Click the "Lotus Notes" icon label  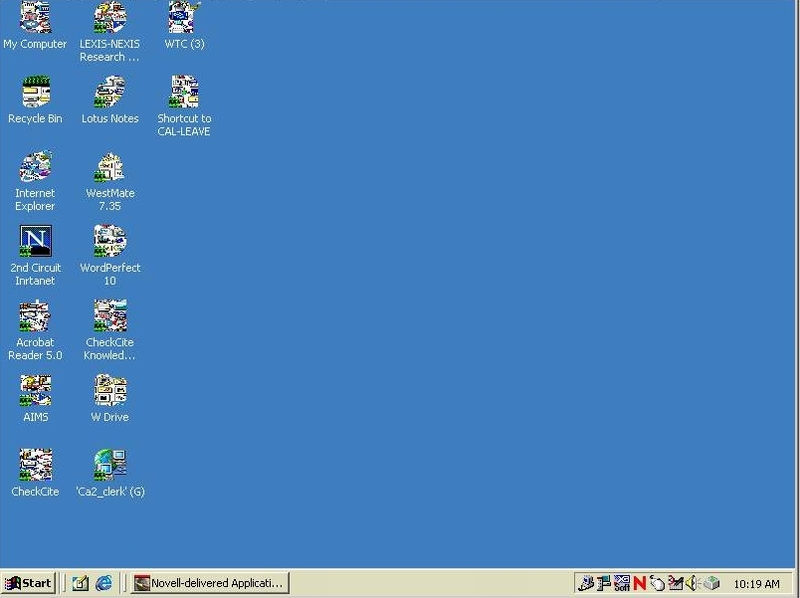pyautogui.click(x=110, y=118)
